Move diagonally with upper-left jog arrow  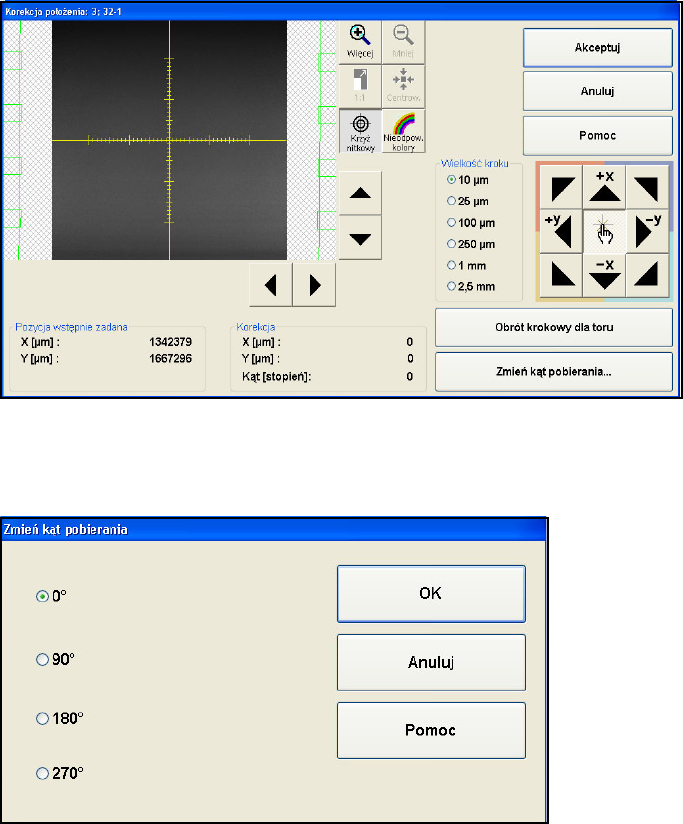(561, 188)
